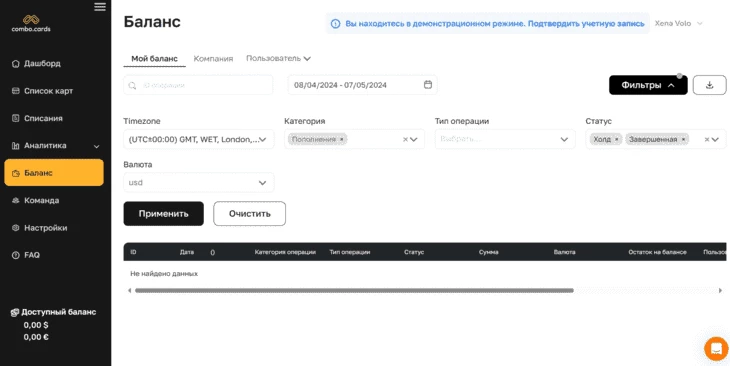730x366 pixels.
Task: Switch to the Компания tab
Action: pos(213,59)
